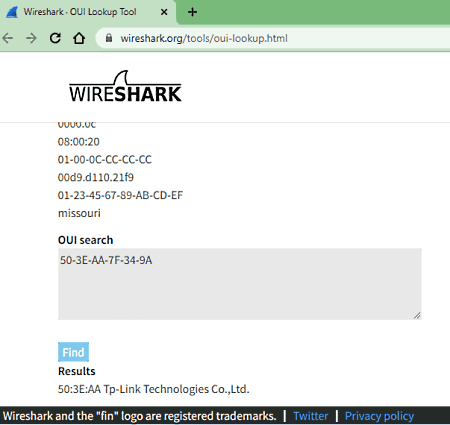The width and height of the screenshot is (450, 425).
Task: Click the browser forward arrow
Action: pyautogui.click(x=31, y=38)
